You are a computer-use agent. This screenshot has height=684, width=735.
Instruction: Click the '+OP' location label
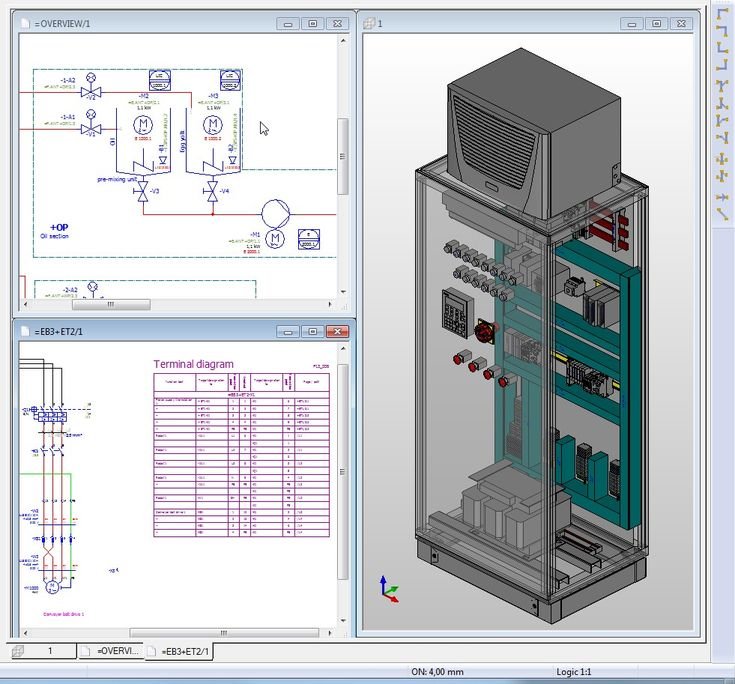coord(59,227)
